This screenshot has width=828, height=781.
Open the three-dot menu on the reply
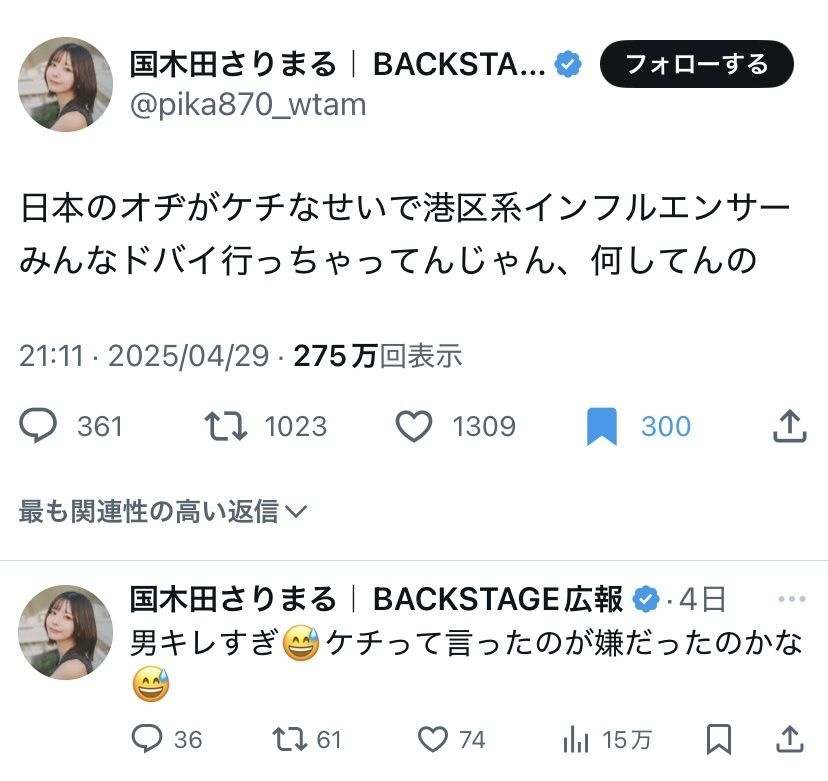point(790,600)
